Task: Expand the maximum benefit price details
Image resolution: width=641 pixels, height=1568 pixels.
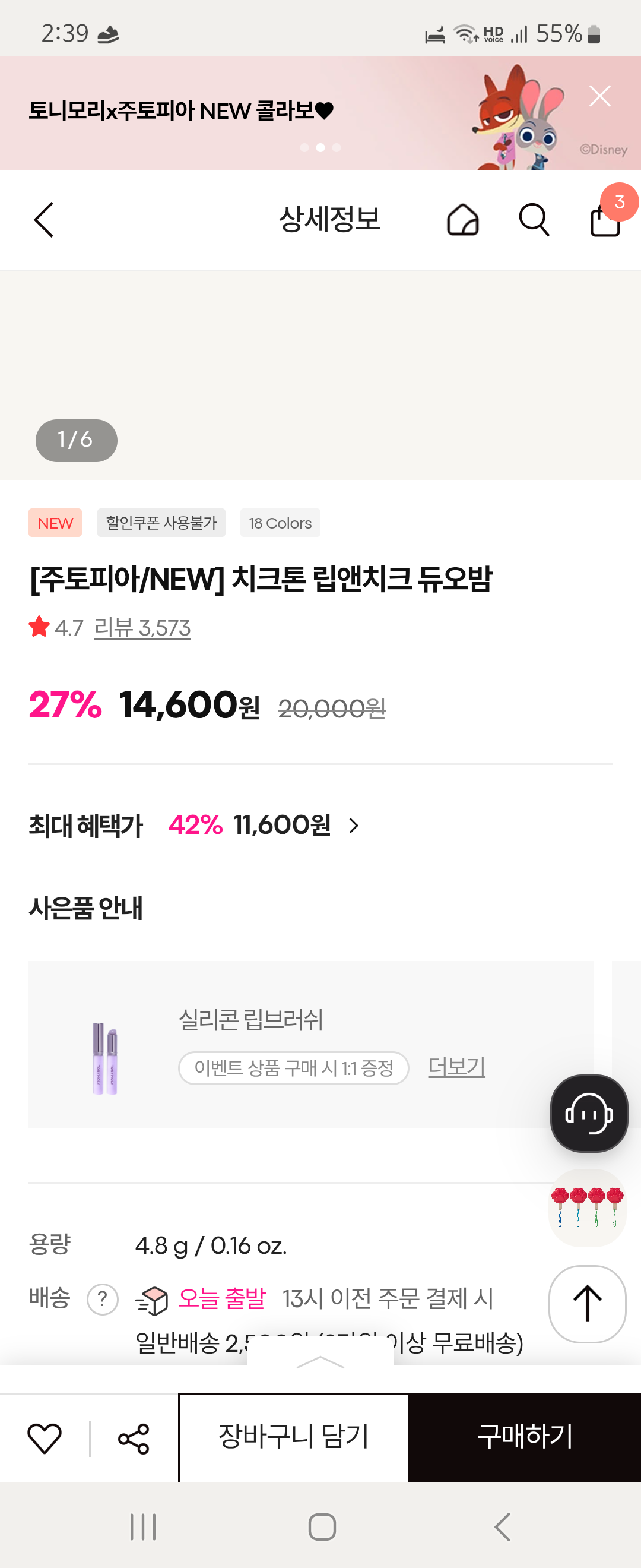Action: [x=353, y=826]
